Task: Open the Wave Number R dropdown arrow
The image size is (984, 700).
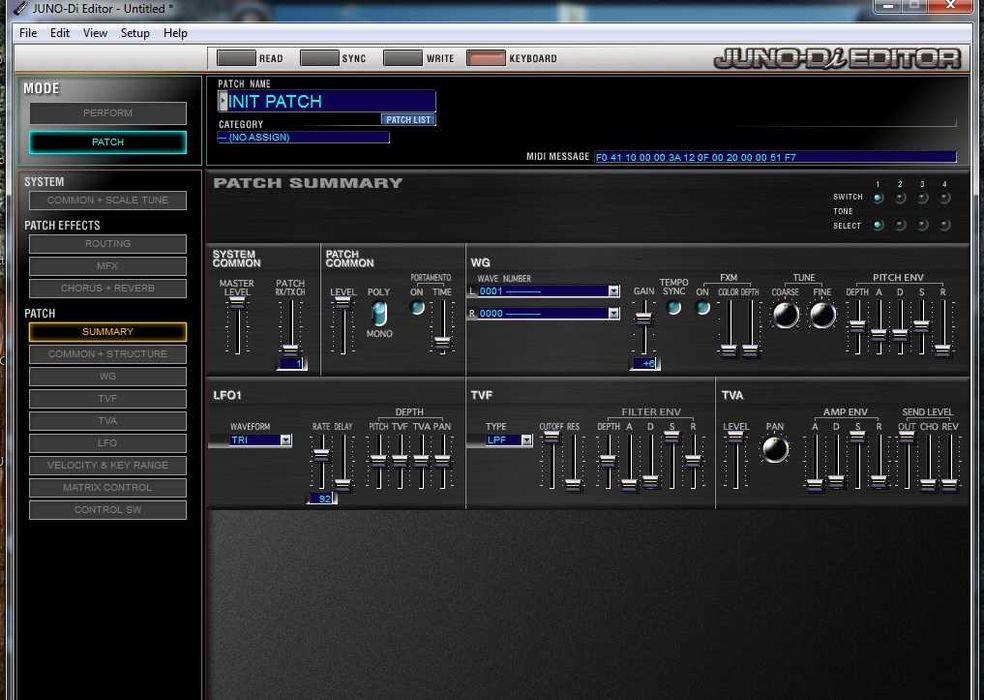Action: (613, 313)
